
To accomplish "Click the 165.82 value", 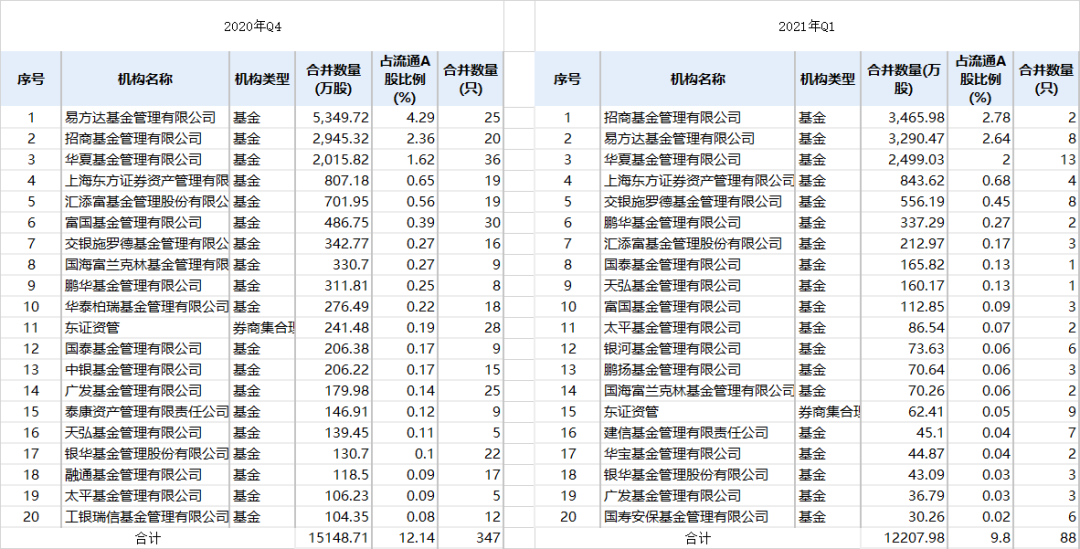I will (925, 265).
